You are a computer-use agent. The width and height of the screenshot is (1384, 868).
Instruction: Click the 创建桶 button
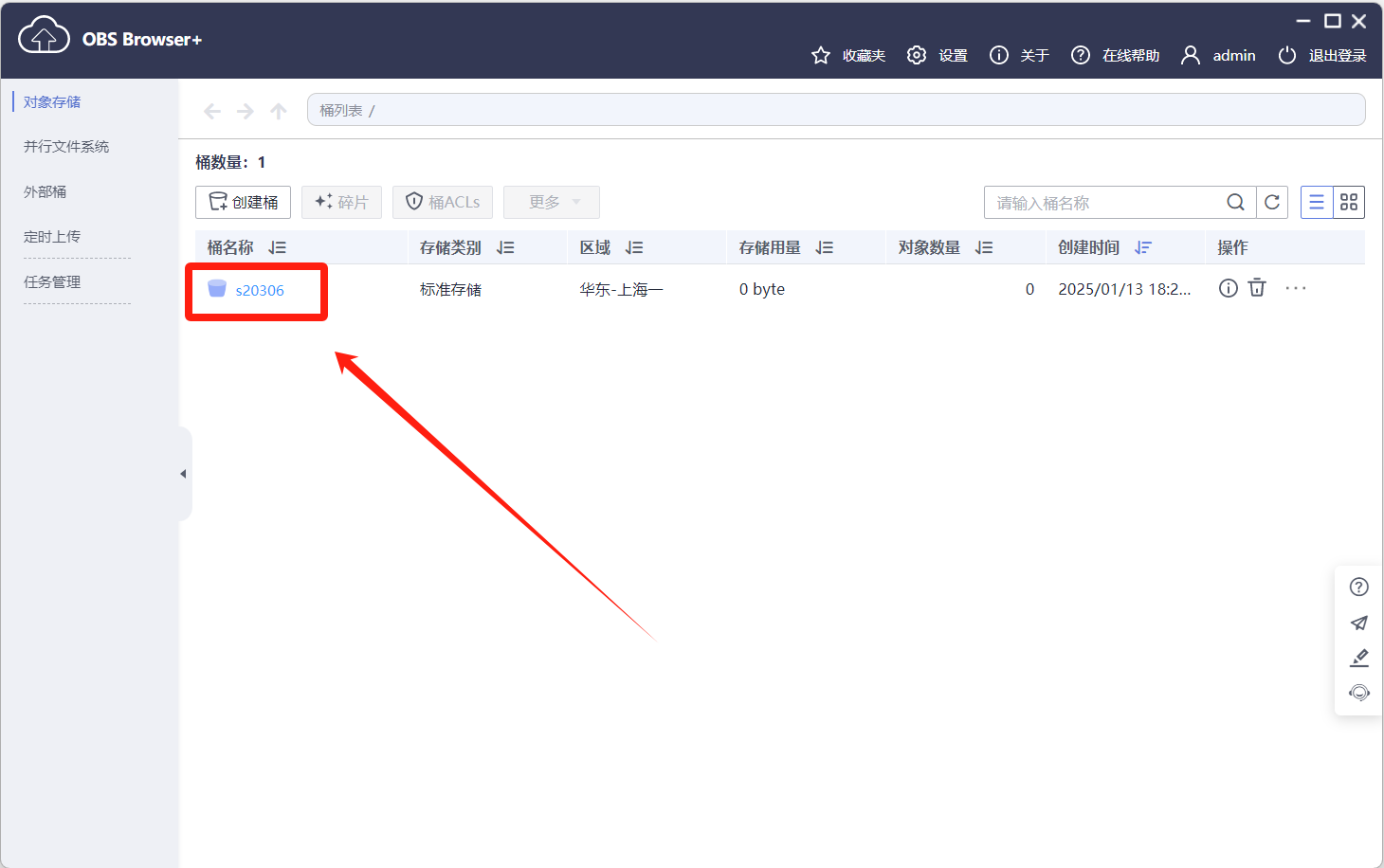[243, 202]
